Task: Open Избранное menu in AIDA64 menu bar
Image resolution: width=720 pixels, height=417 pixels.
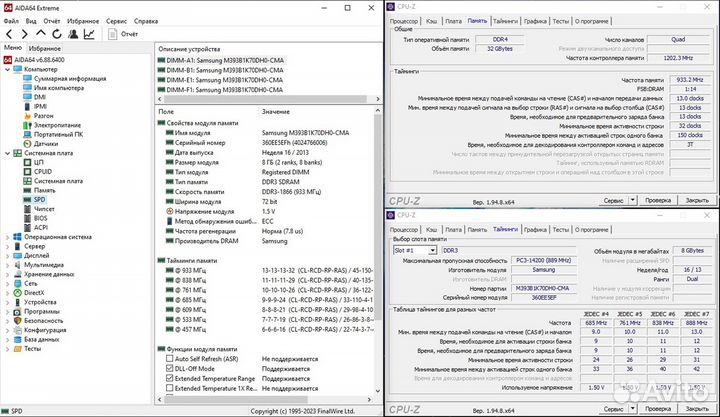Action: pyautogui.click(x=83, y=21)
